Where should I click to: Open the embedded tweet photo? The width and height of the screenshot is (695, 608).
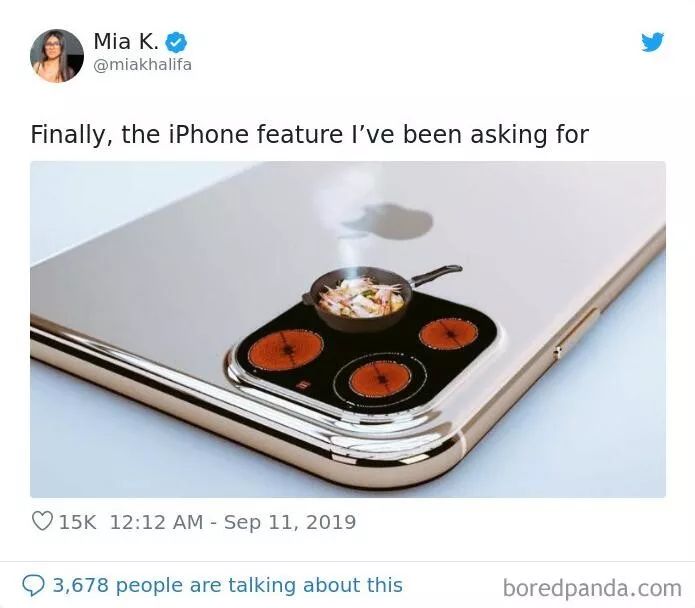(348, 329)
